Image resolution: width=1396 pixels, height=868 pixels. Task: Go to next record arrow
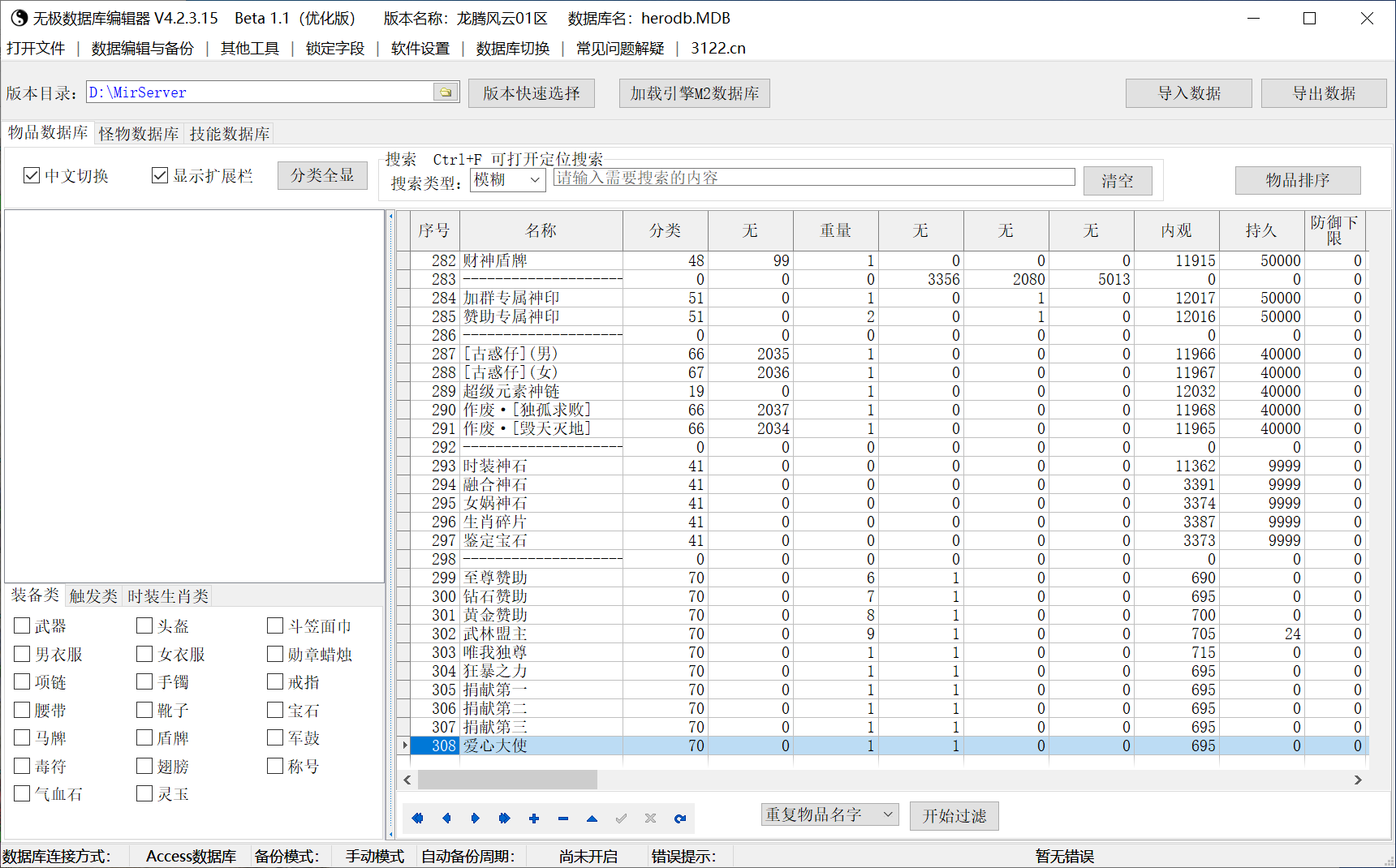476,818
